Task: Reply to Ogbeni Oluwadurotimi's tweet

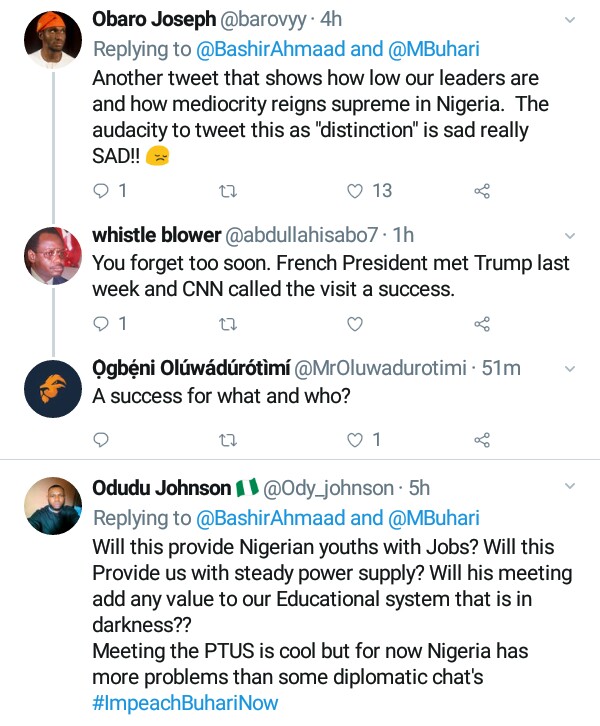Action: coord(100,440)
